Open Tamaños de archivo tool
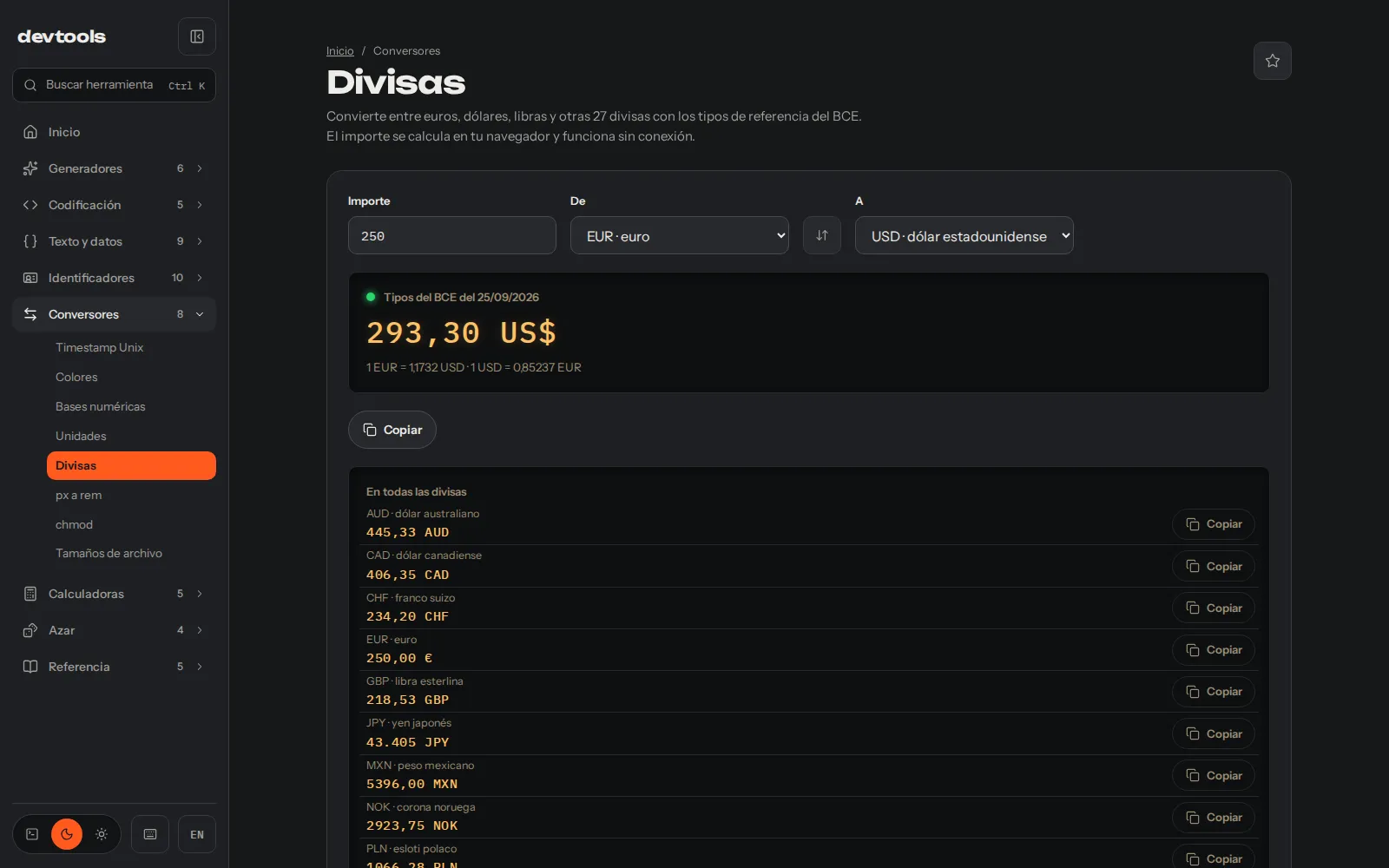The height and width of the screenshot is (868, 1389). (x=131, y=553)
